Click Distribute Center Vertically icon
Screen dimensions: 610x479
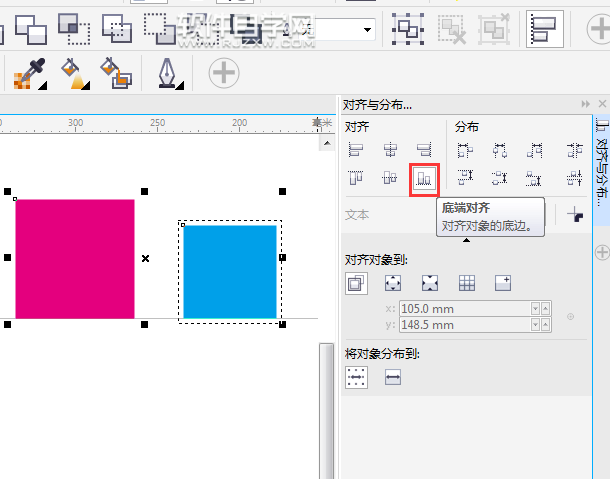500,178
